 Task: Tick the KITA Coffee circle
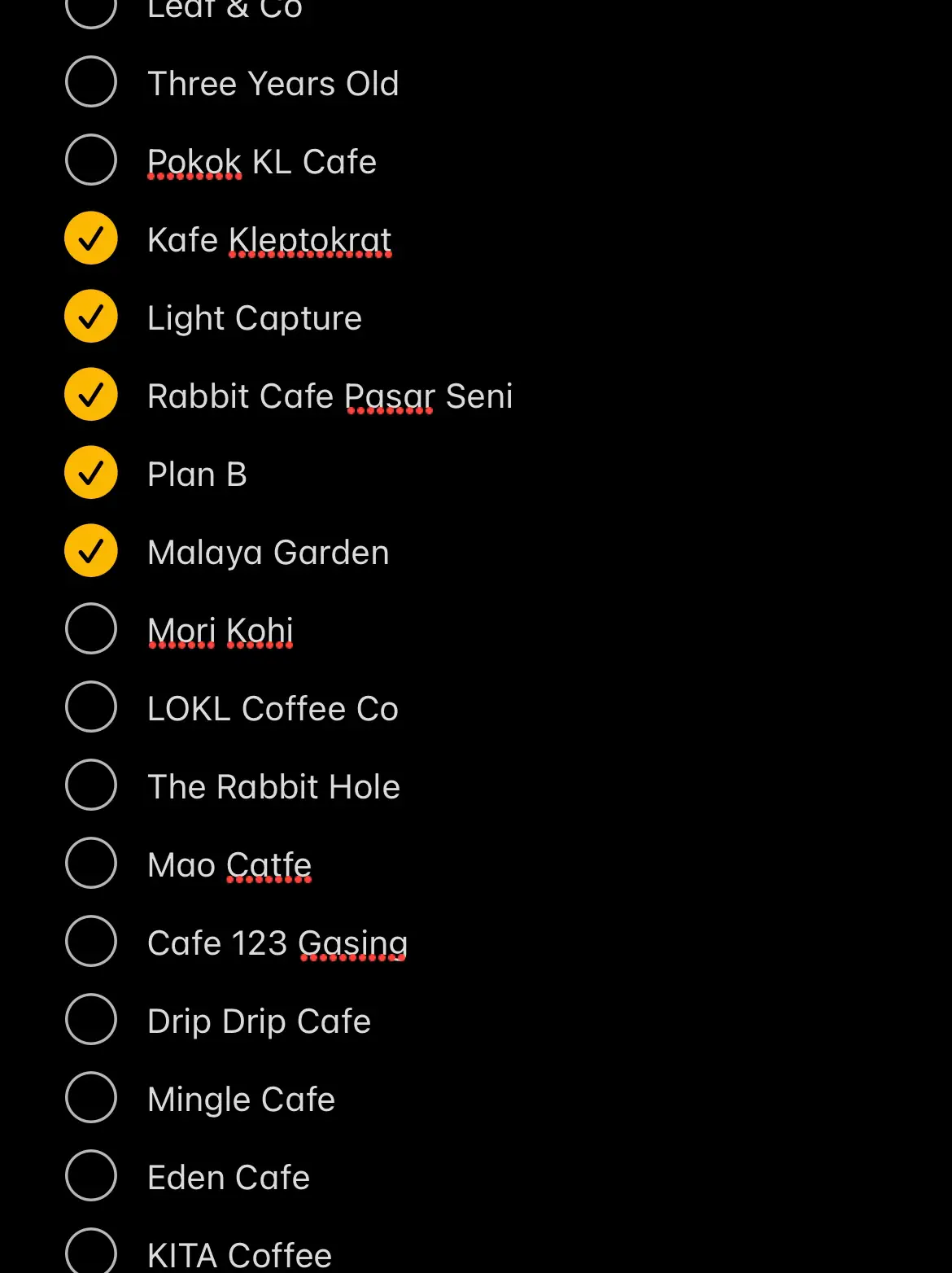(x=91, y=1252)
